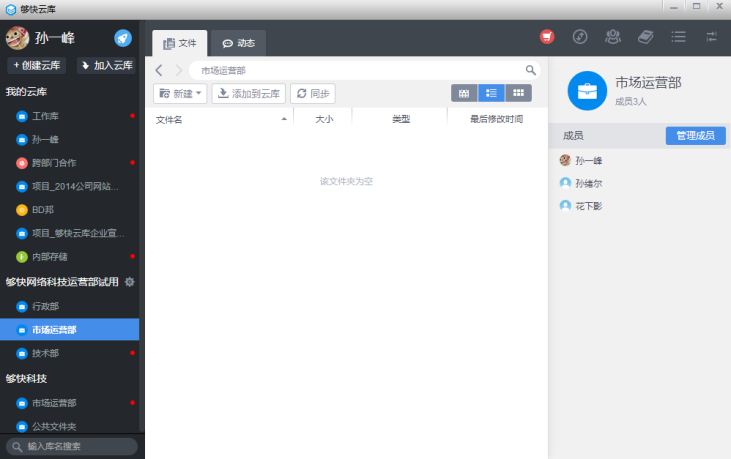Click the circular transfer icon in top toolbar
Image resolution: width=731 pixels, height=459 pixels.
coord(580,37)
